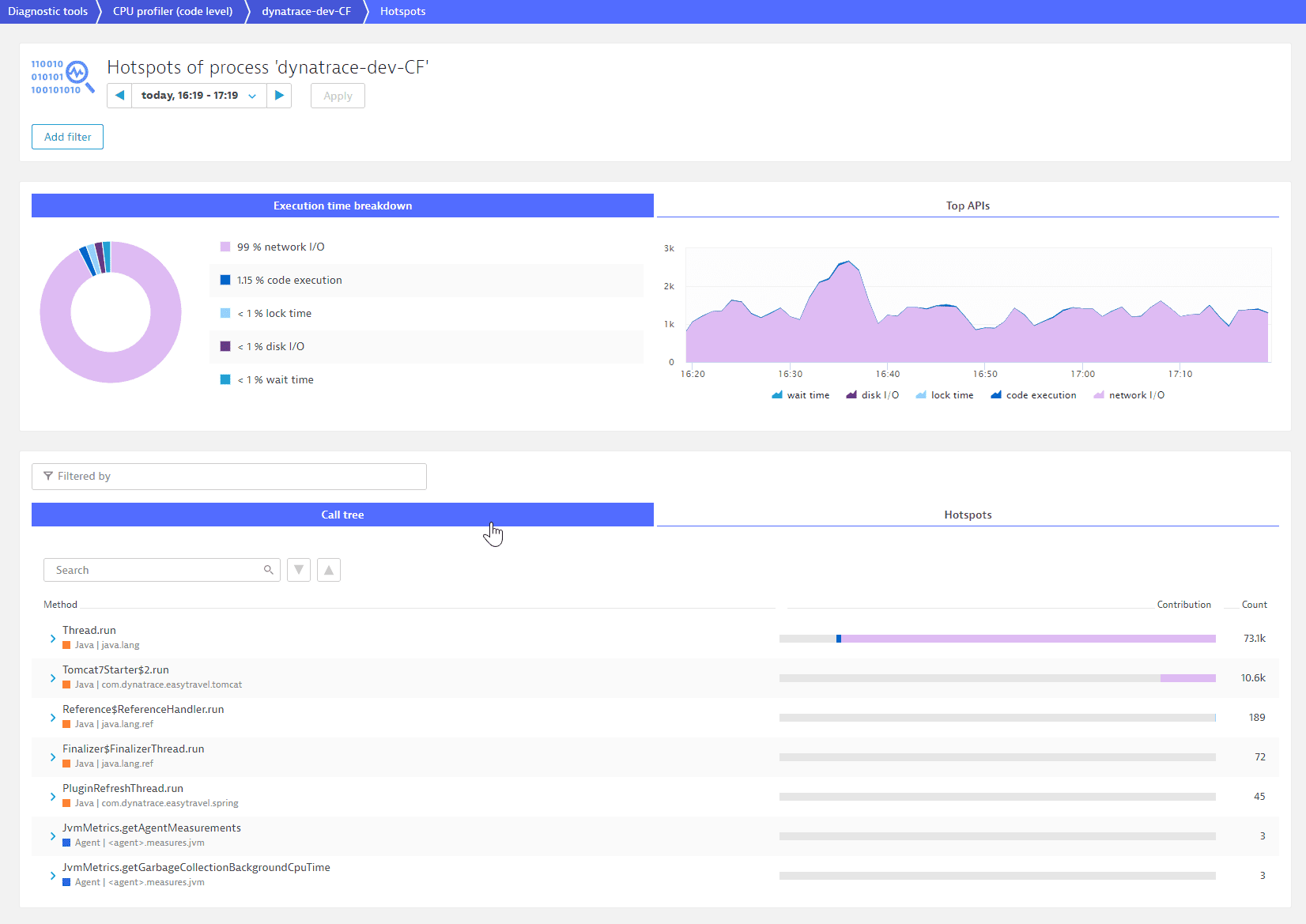Click the code execution legend icon under chart
The height and width of the screenshot is (924, 1306).
(x=996, y=395)
